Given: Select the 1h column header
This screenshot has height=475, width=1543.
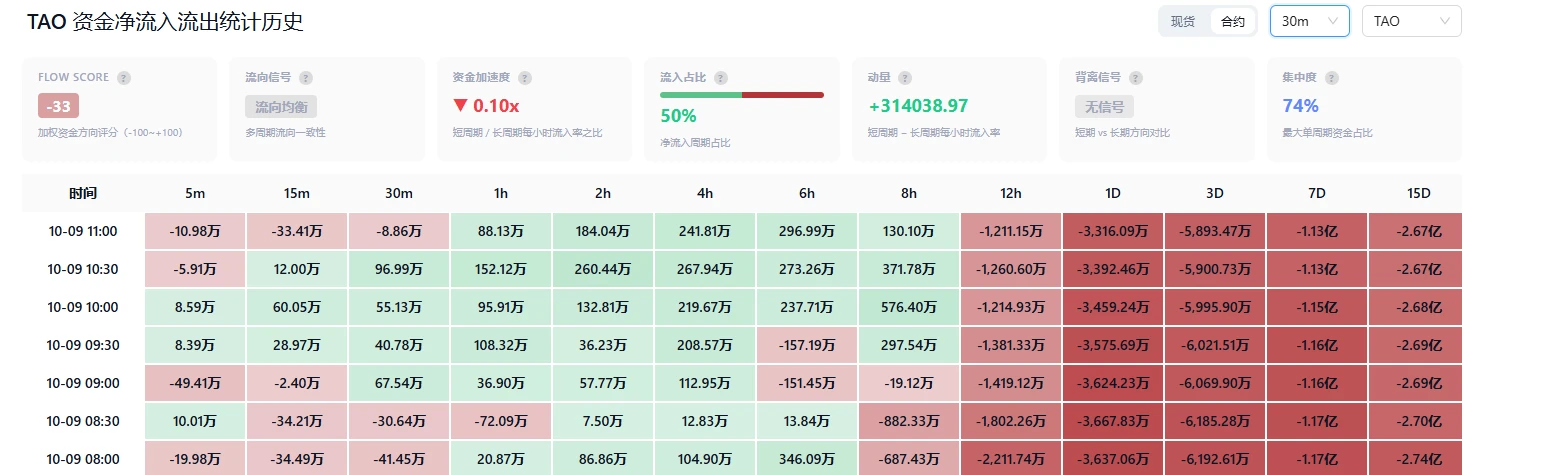Looking at the screenshot, I should (x=501, y=193).
